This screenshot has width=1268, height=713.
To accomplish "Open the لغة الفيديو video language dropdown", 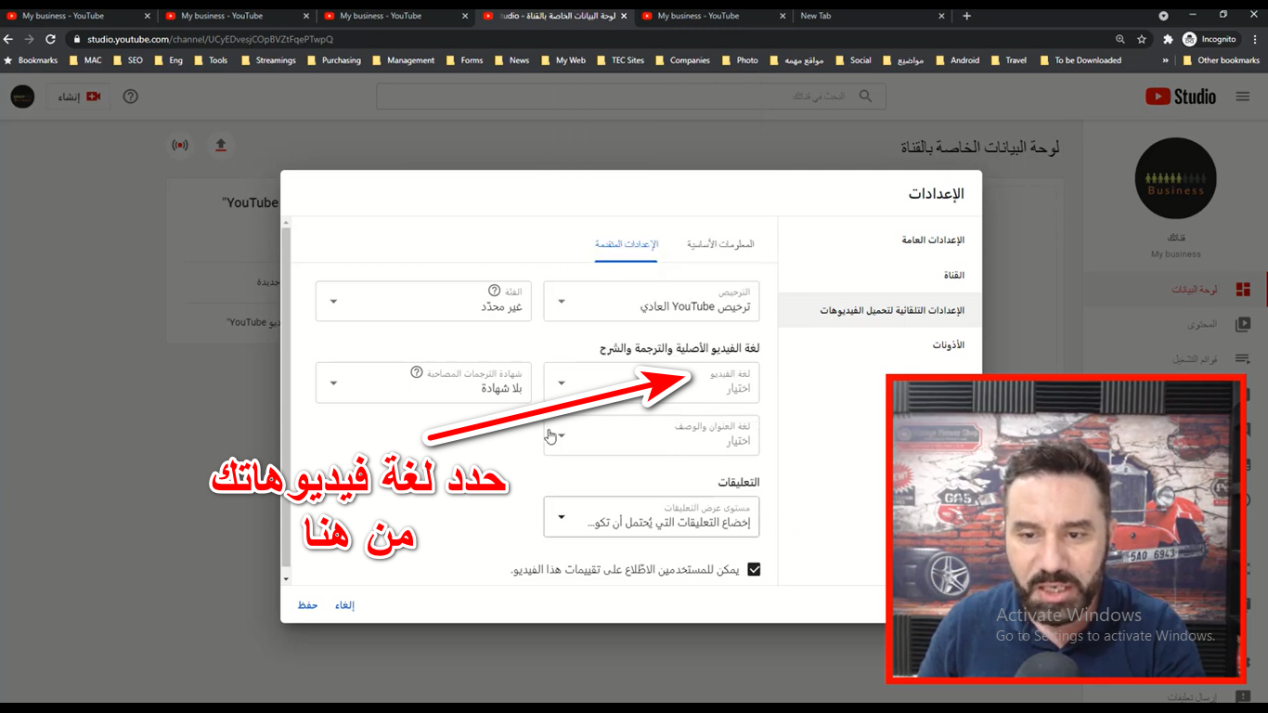I will [x=651, y=383].
